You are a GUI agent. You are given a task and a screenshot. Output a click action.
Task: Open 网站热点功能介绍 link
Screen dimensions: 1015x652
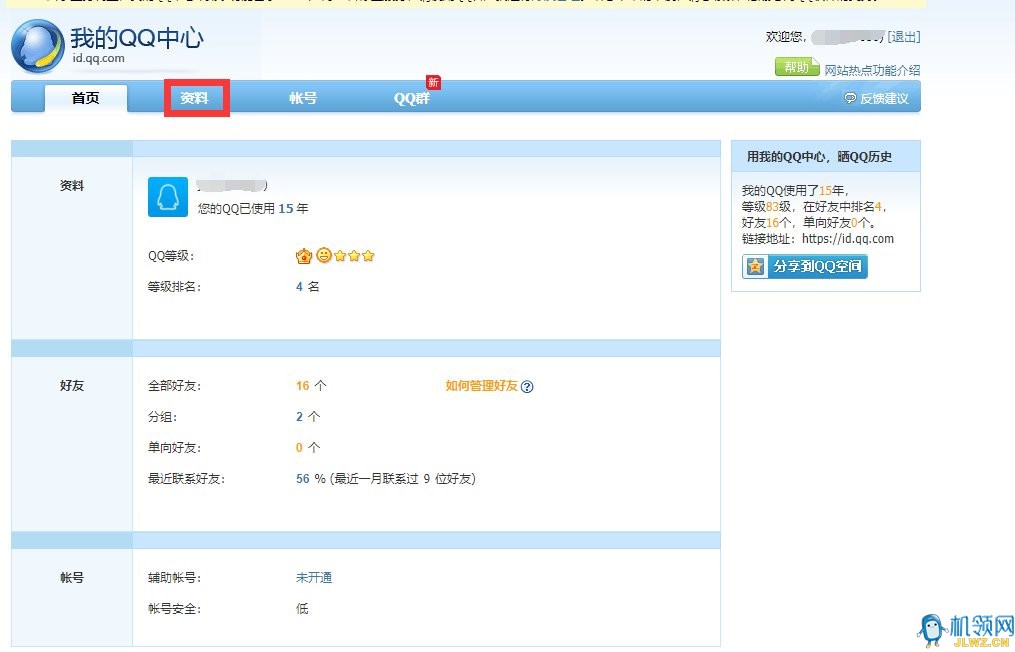coord(872,70)
